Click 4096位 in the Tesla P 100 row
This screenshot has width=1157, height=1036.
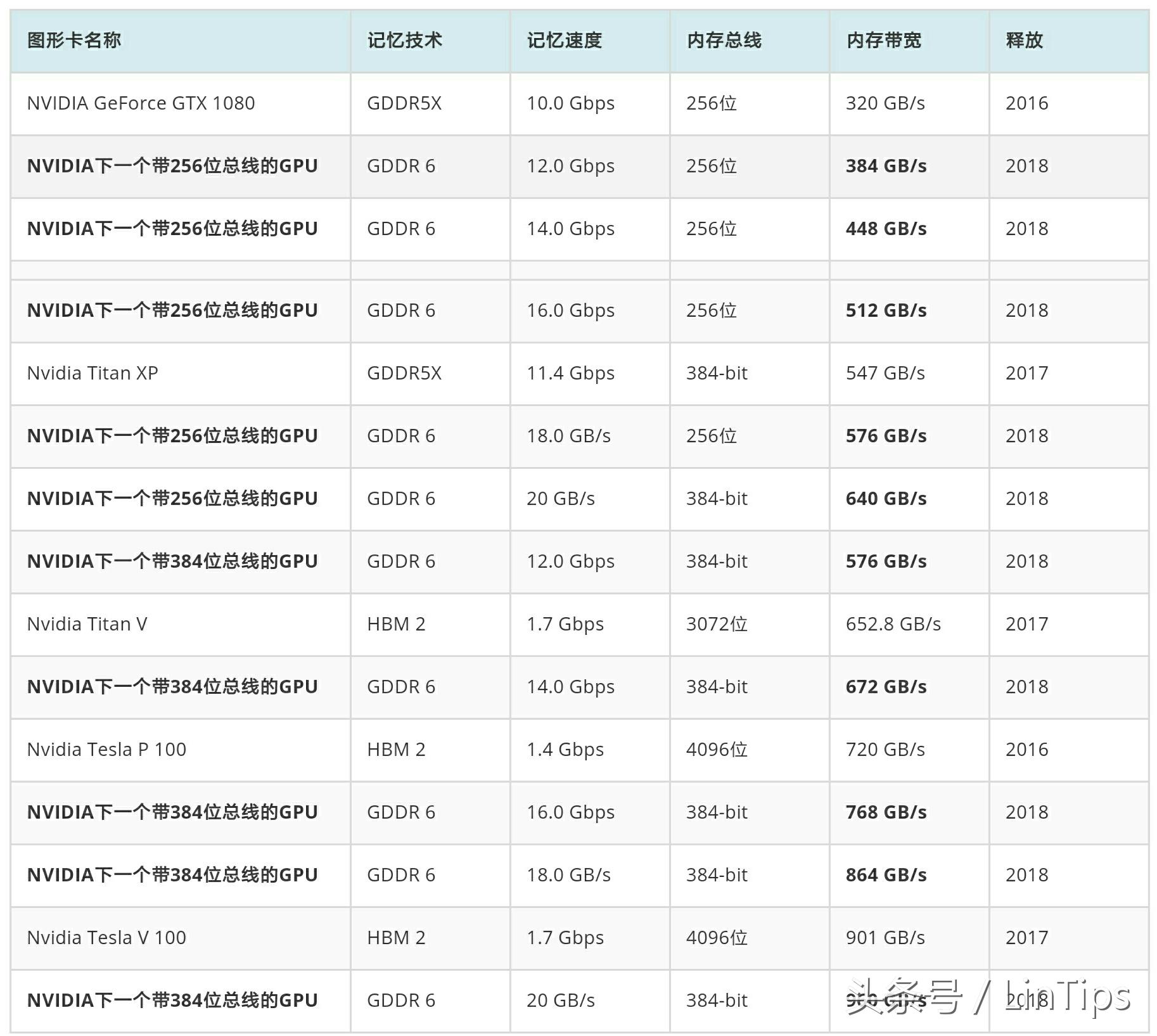717,750
